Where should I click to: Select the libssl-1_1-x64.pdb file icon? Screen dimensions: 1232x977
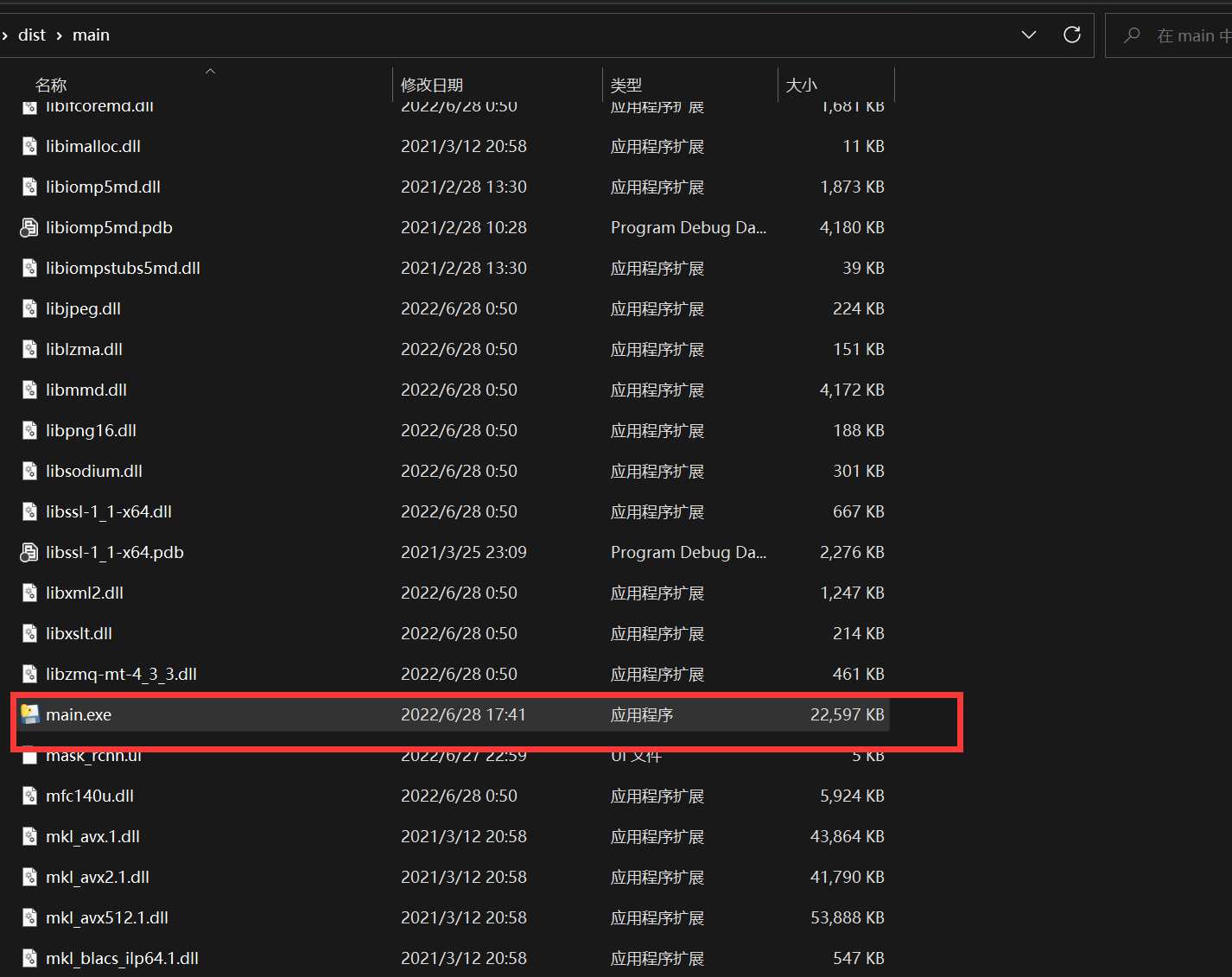tap(29, 552)
